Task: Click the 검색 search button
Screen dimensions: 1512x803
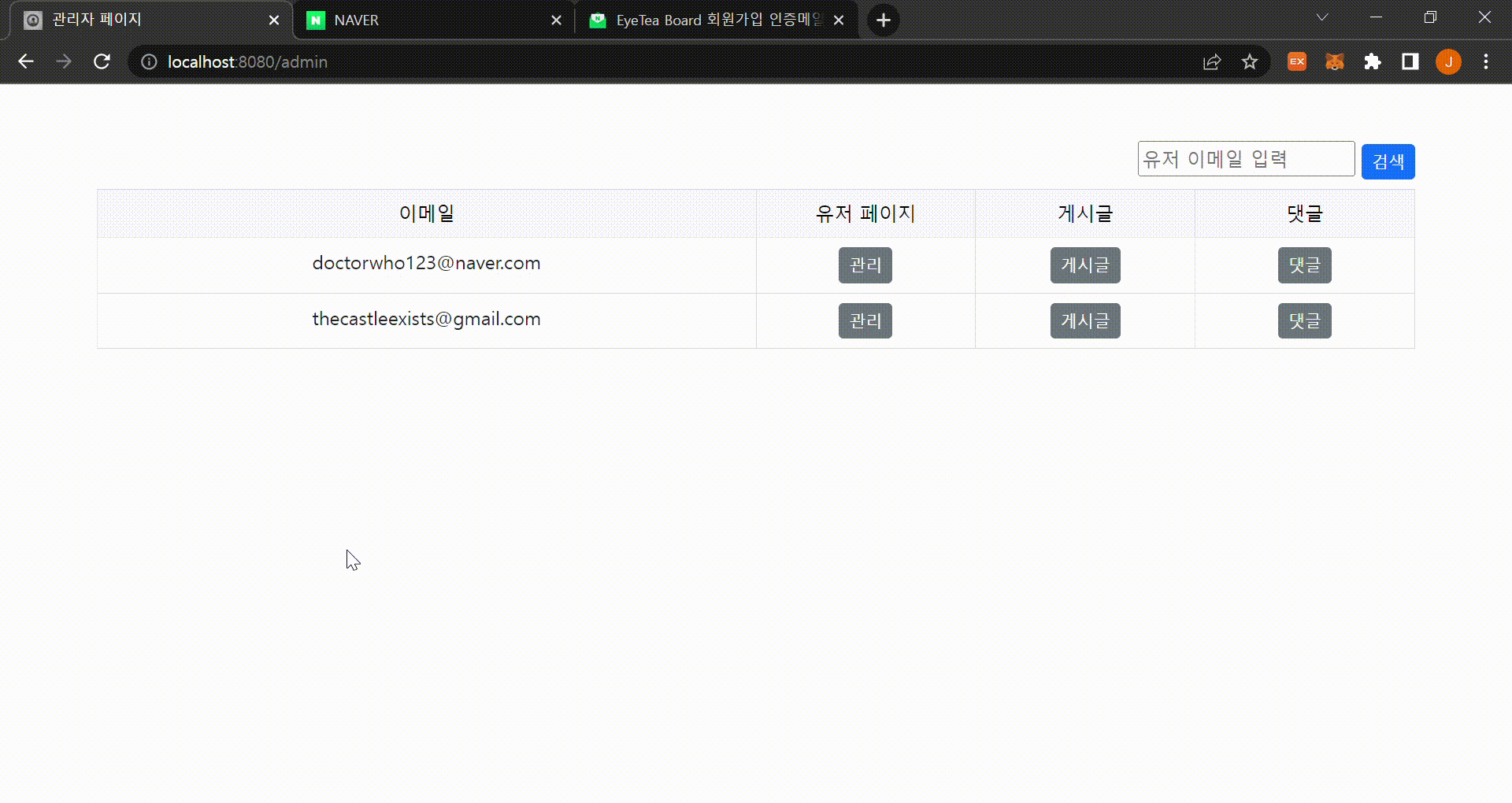Action: (1388, 161)
